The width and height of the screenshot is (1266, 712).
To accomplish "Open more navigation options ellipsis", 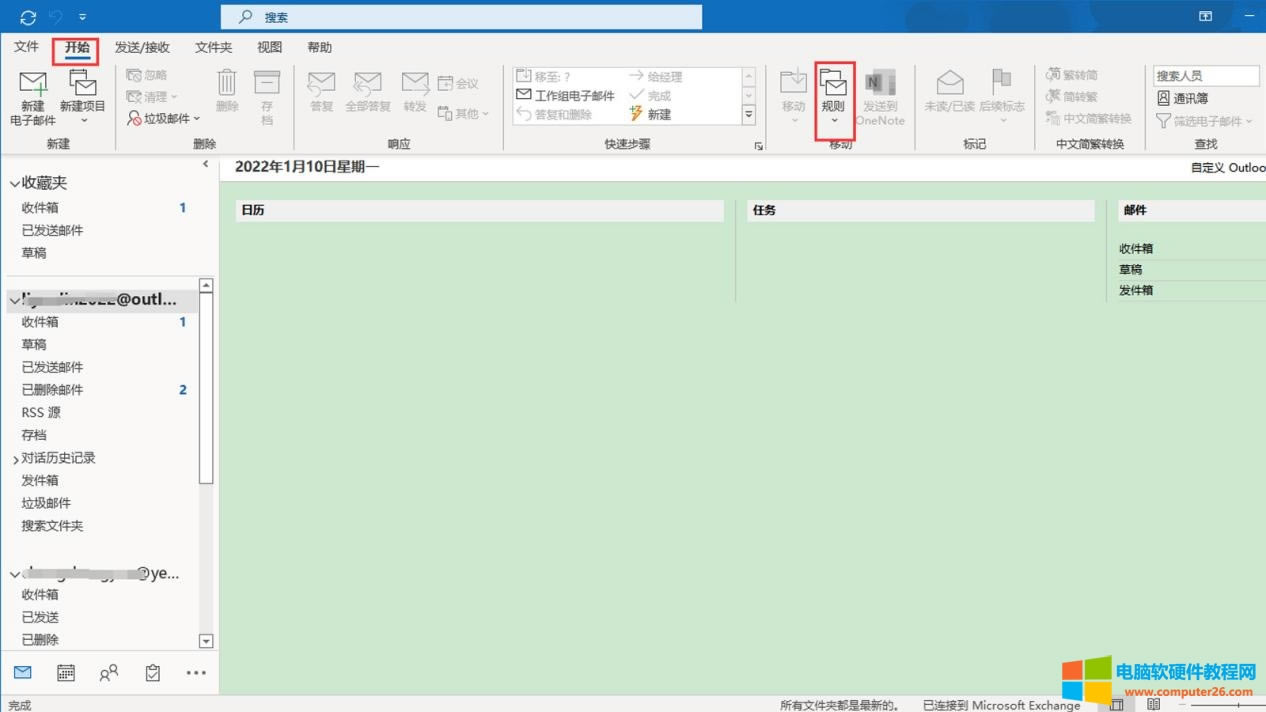I will pos(196,672).
